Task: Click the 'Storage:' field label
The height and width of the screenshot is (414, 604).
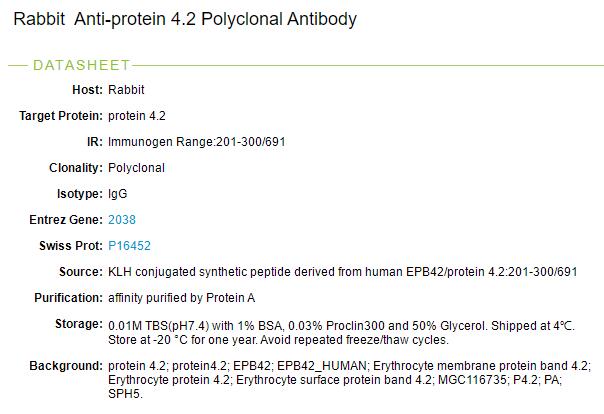Action: 76,325
